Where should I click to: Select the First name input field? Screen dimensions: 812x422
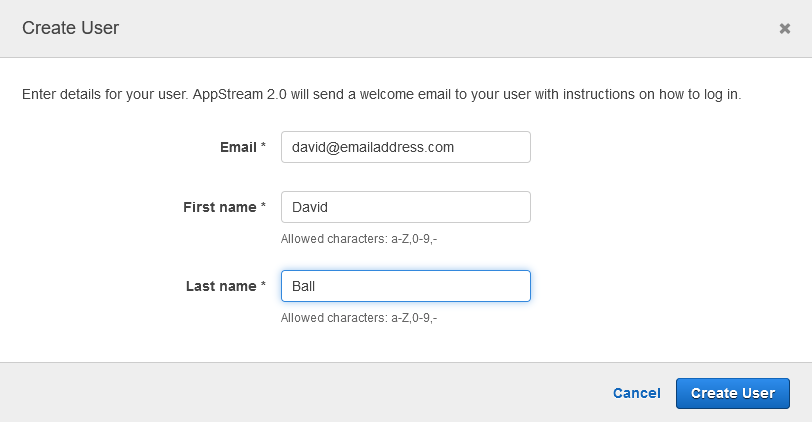pos(405,207)
